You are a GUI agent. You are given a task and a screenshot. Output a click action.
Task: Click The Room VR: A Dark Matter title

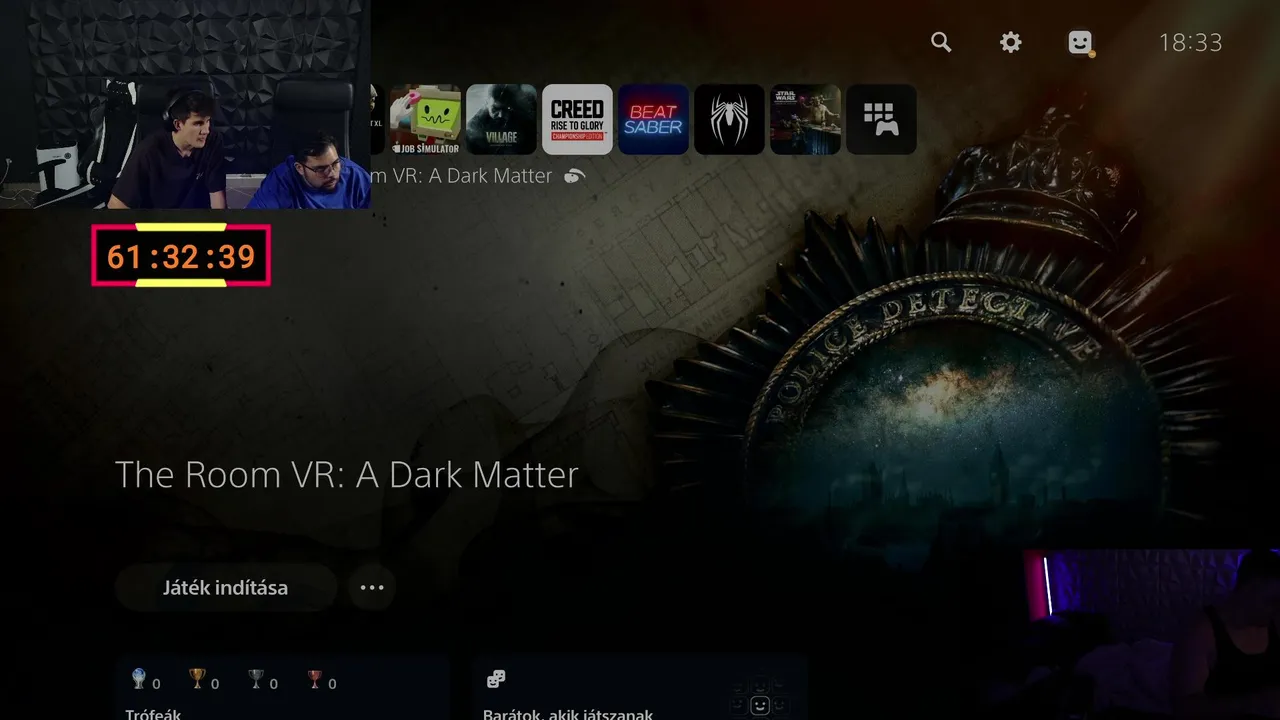(x=347, y=474)
